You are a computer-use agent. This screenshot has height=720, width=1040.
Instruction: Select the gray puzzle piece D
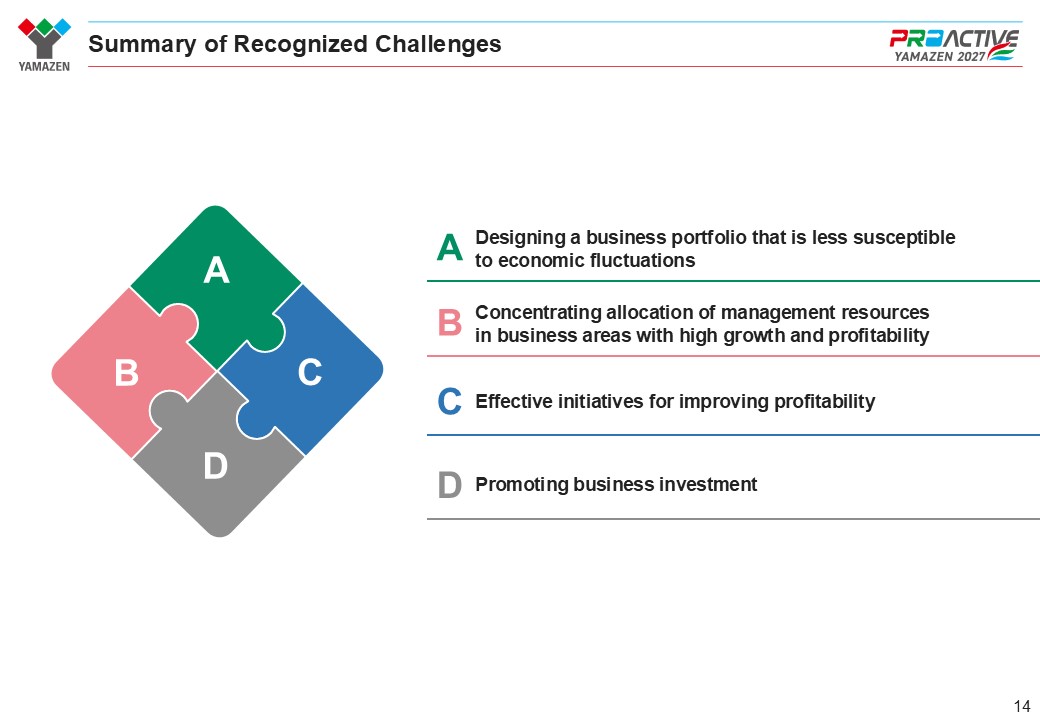pos(216,466)
